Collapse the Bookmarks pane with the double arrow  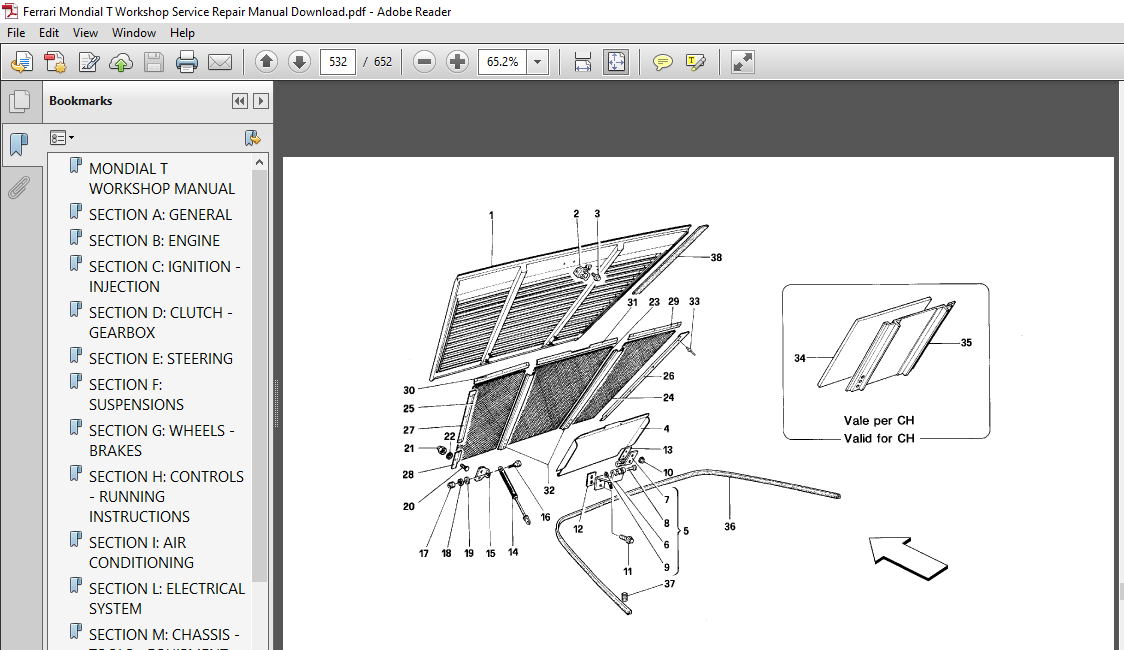point(239,101)
